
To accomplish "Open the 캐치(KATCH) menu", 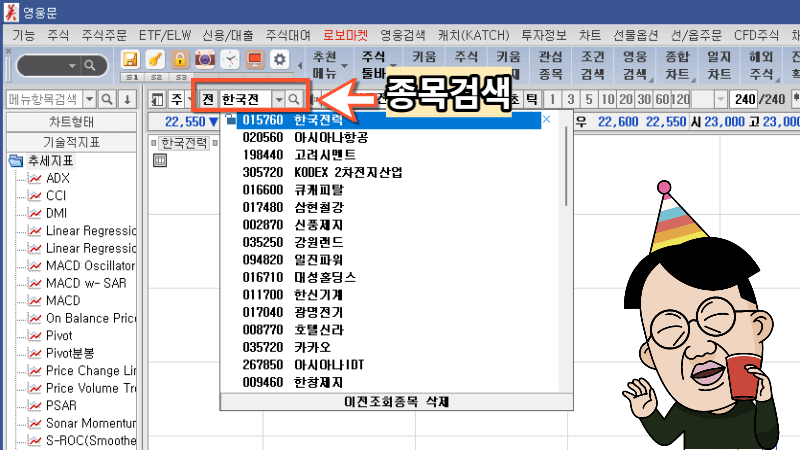I will pos(473,35).
